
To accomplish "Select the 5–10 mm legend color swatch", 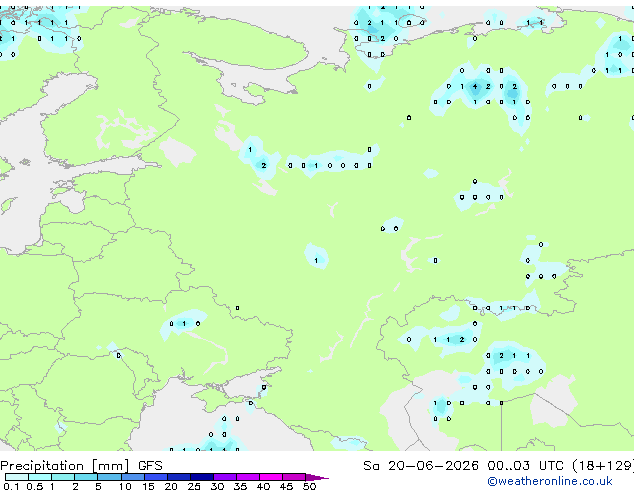I will (109, 477).
